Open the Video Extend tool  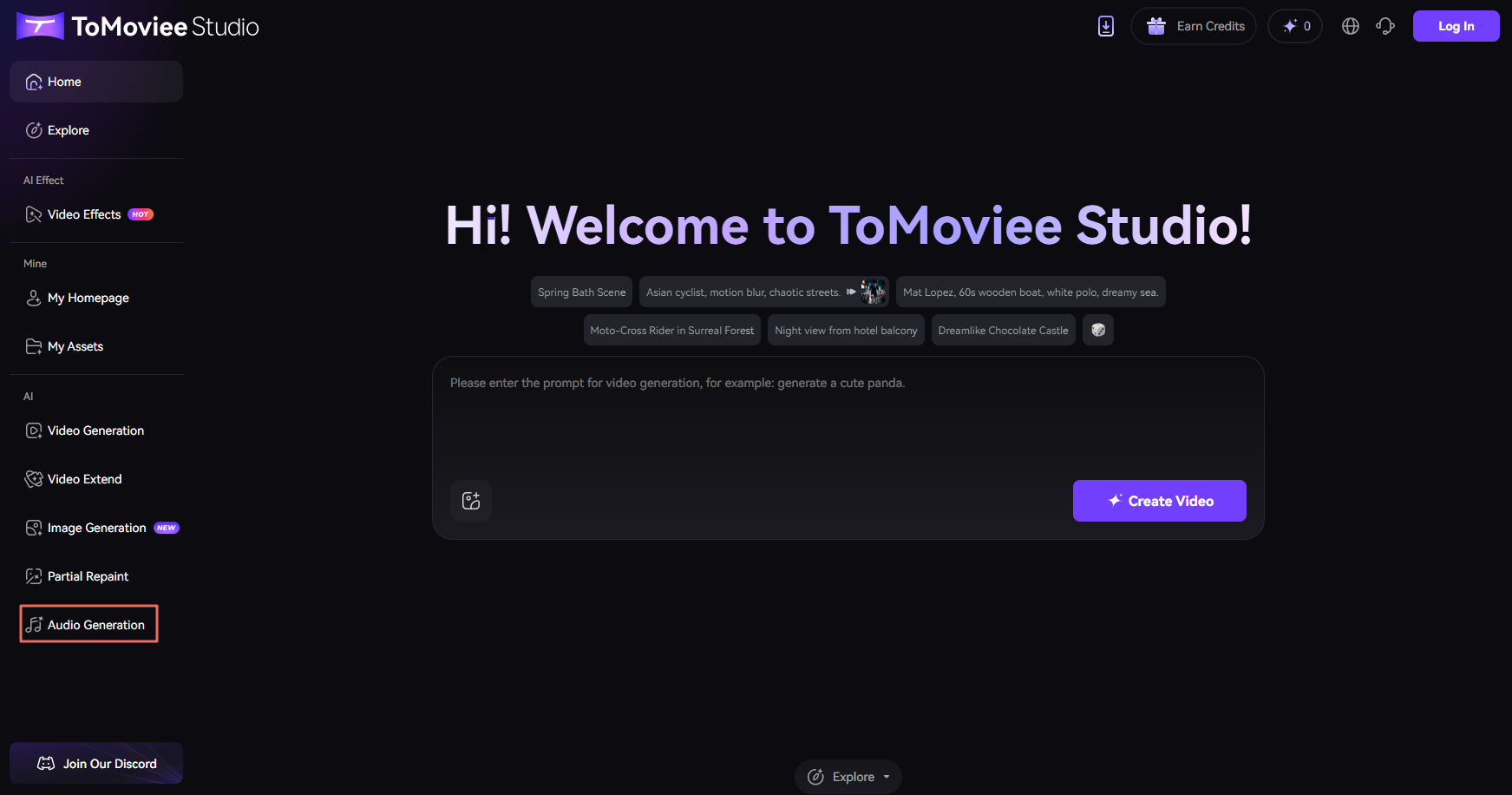(x=84, y=478)
